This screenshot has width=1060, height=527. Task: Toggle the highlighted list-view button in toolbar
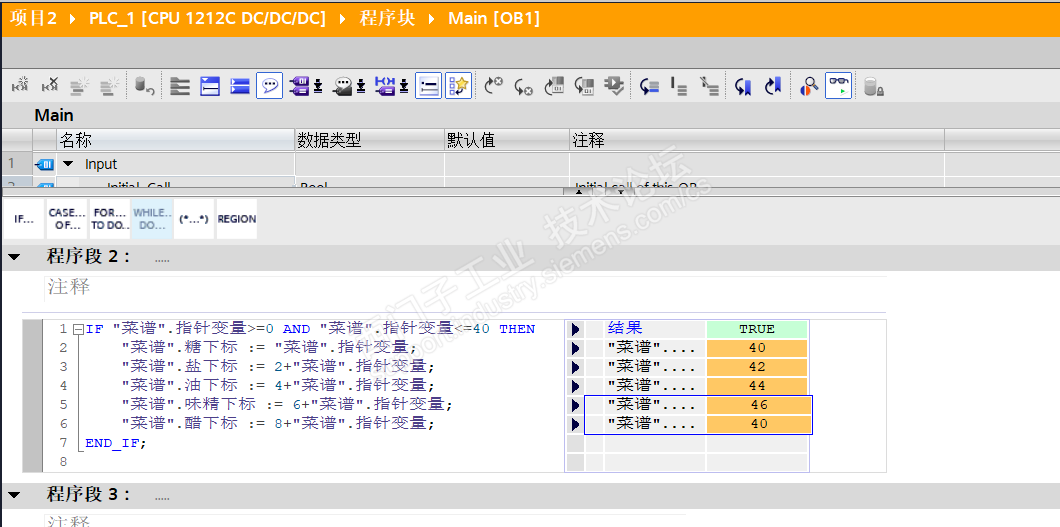(x=429, y=86)
